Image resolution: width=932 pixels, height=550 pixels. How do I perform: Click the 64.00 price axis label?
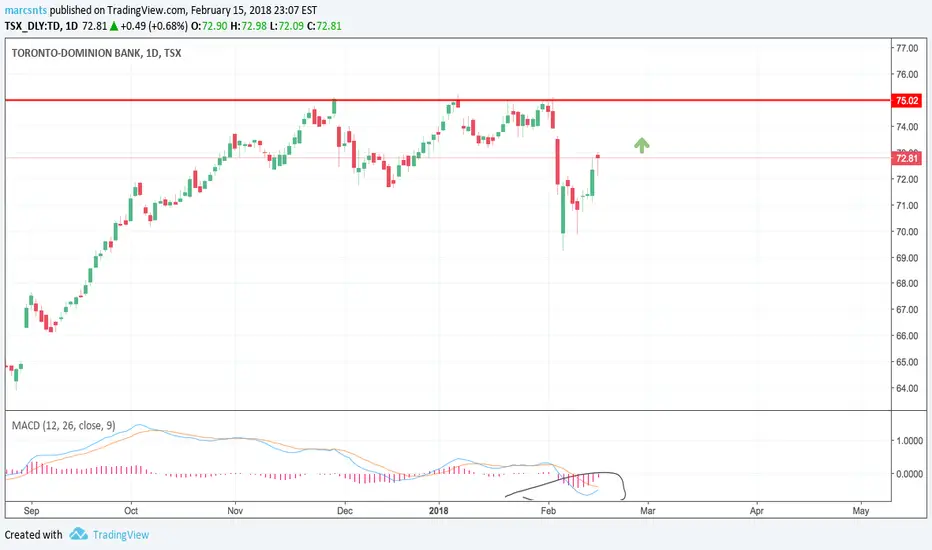click(907, 388)
